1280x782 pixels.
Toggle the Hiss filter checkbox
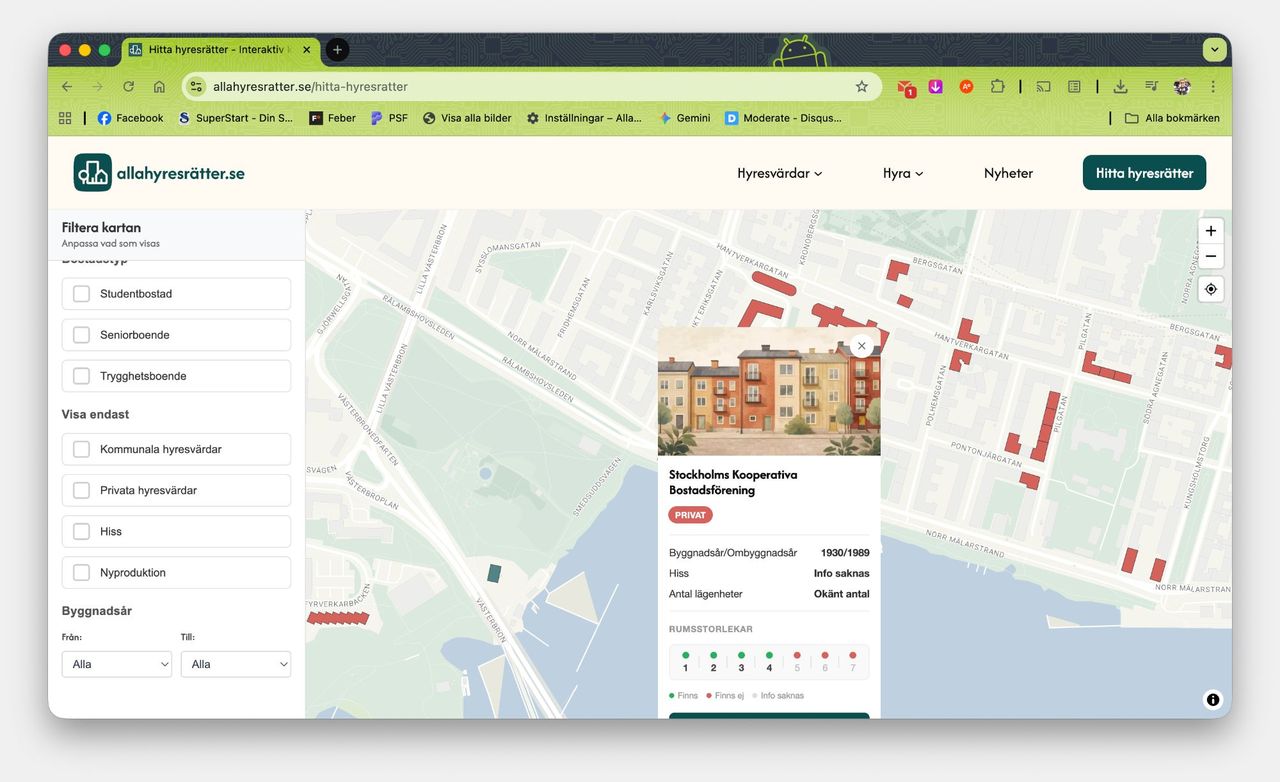click(x=82, y=532)
